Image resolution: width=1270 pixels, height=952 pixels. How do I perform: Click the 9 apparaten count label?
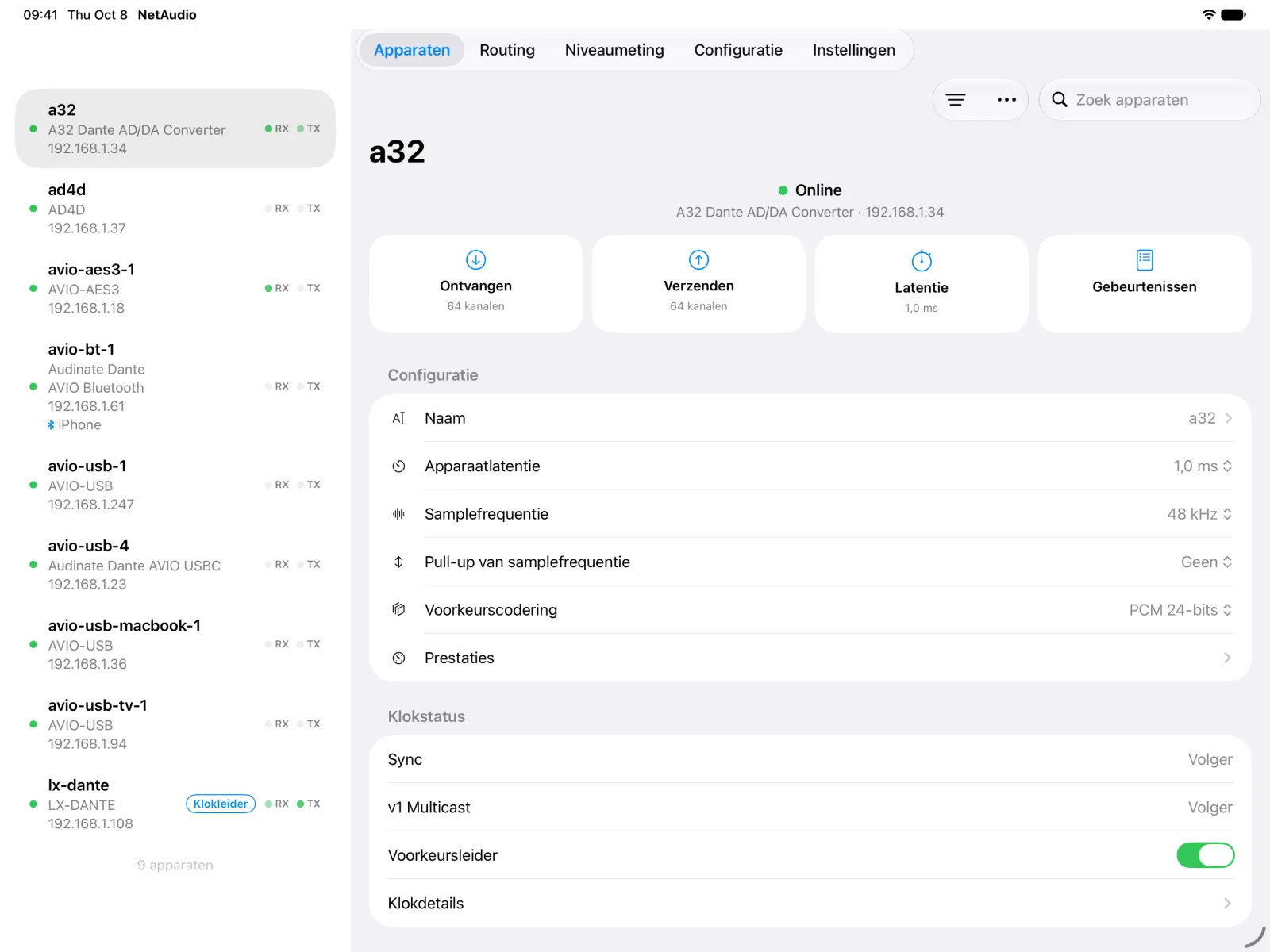pyautogui.click(x=175, y=866)
